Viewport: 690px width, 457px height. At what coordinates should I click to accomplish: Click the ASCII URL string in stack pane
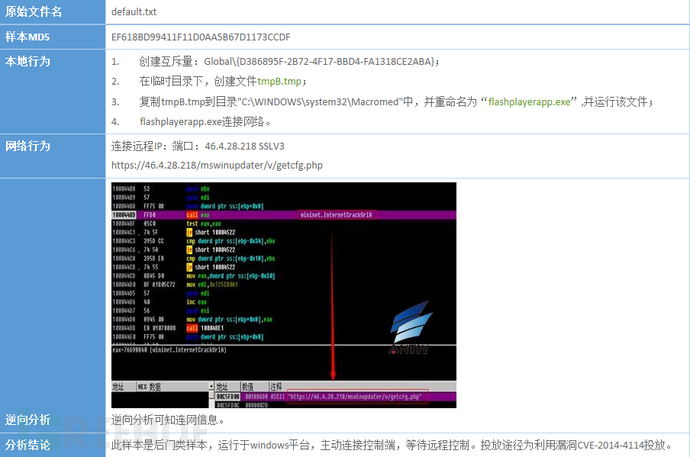357,397
